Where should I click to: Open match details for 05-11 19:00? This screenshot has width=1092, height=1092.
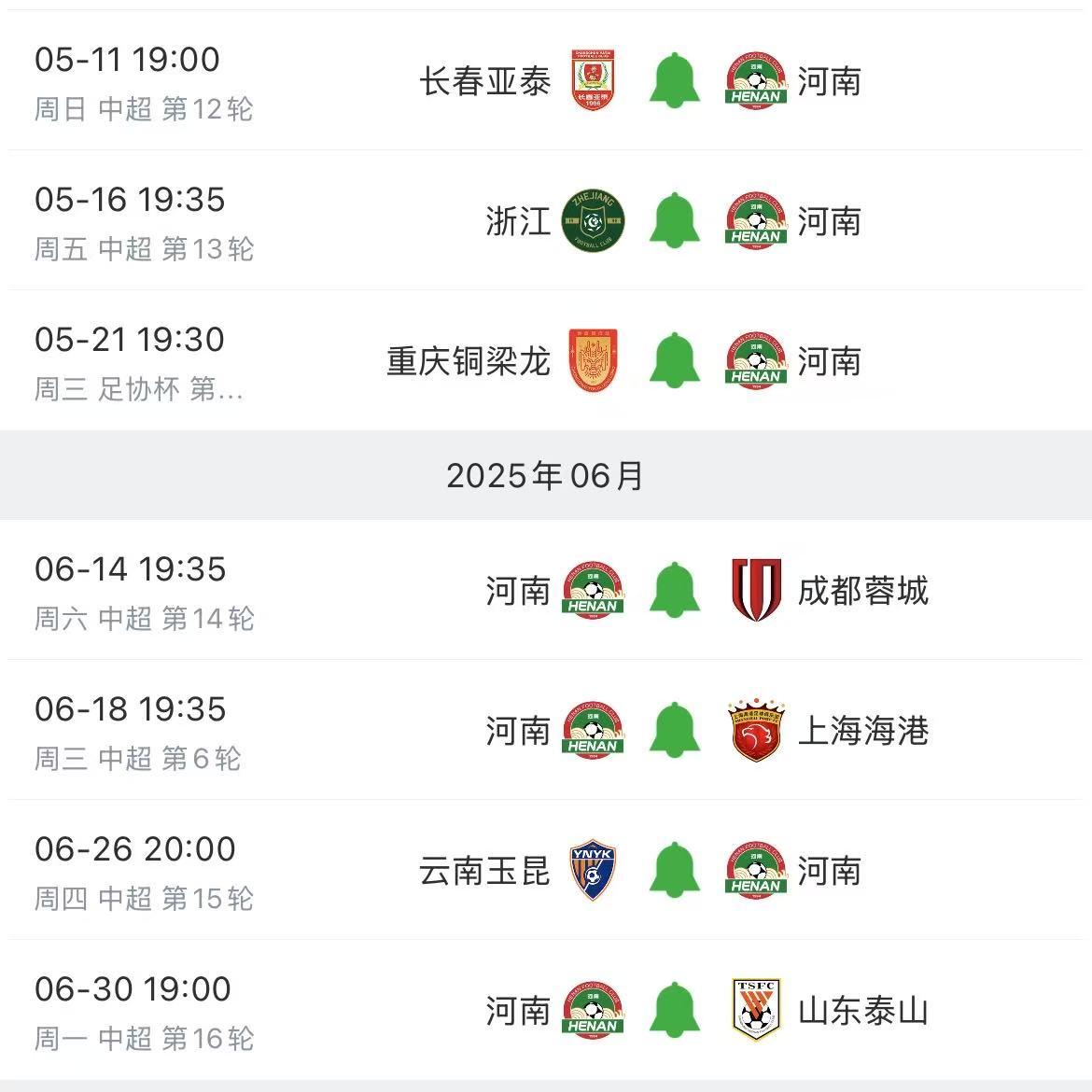127,60
